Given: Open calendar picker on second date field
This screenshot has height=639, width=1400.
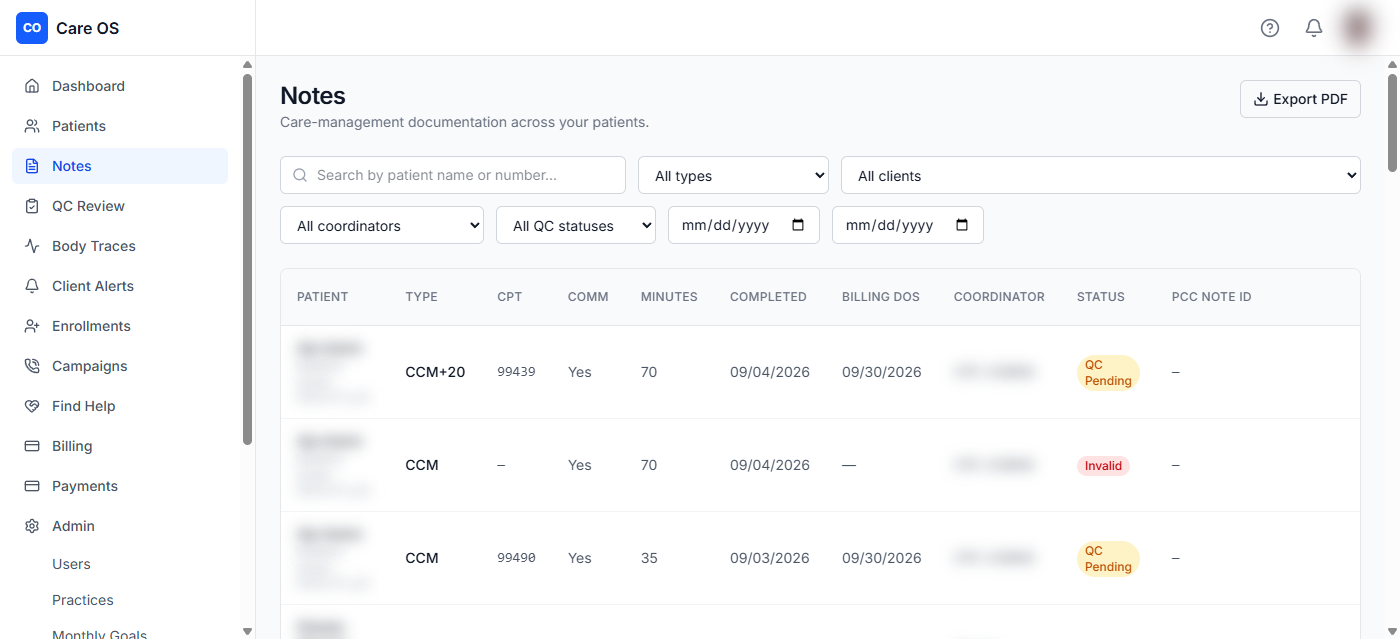Looking at the screenshot, I should [962, 225].
